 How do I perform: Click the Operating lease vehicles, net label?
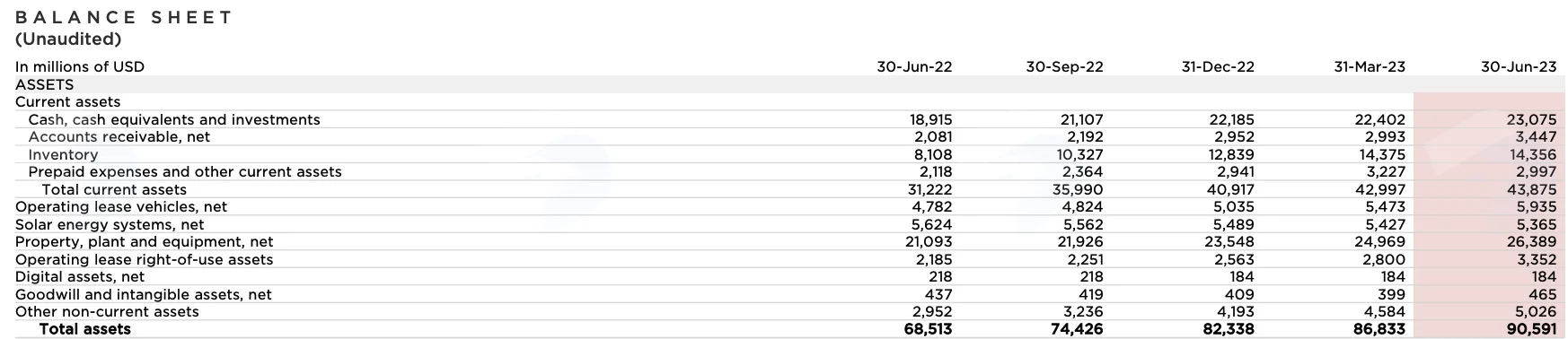[x=121, y=207]
